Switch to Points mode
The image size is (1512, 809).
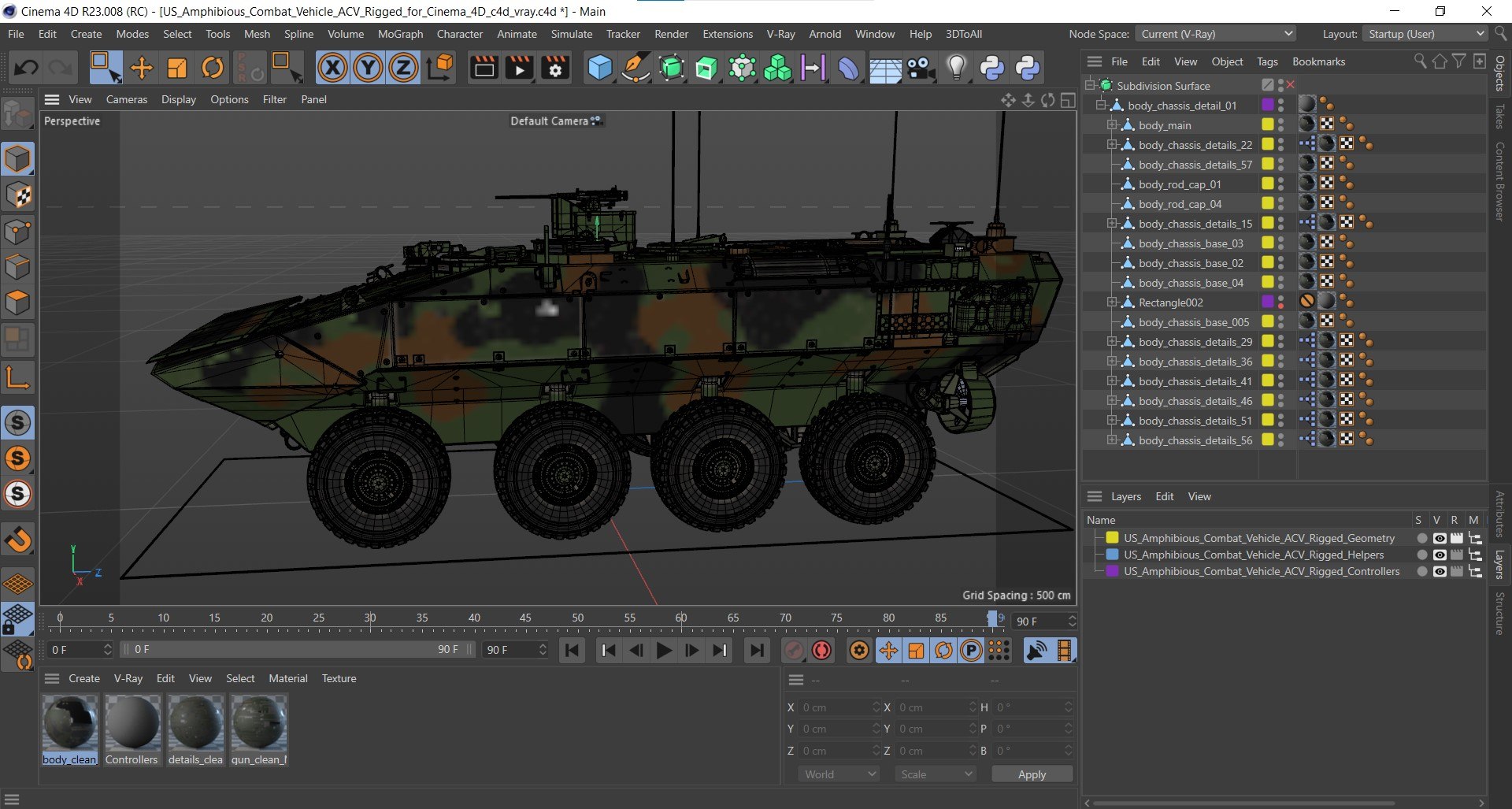tap(17, 232)
